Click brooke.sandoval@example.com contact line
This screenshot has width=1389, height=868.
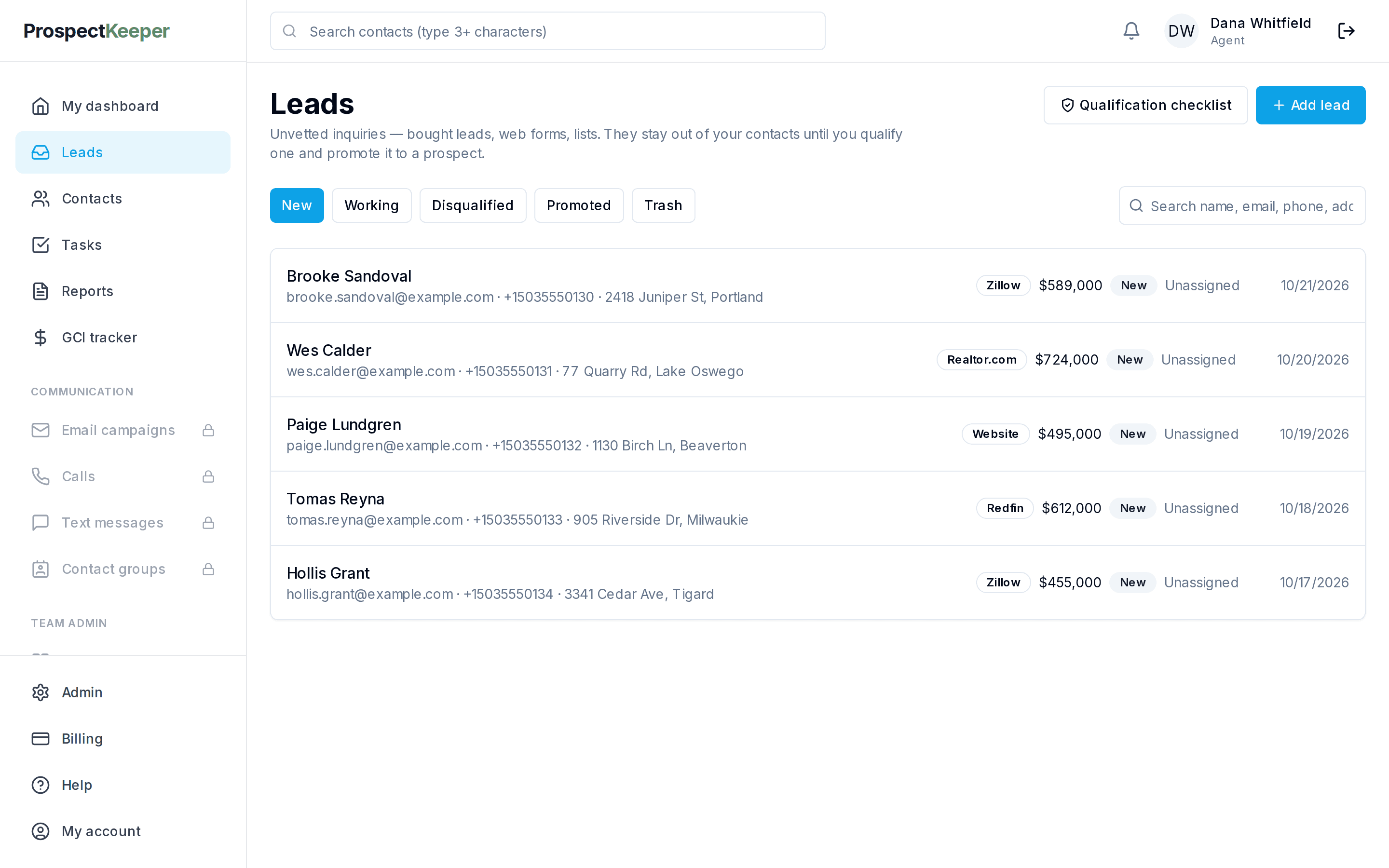tap(525, 298)
